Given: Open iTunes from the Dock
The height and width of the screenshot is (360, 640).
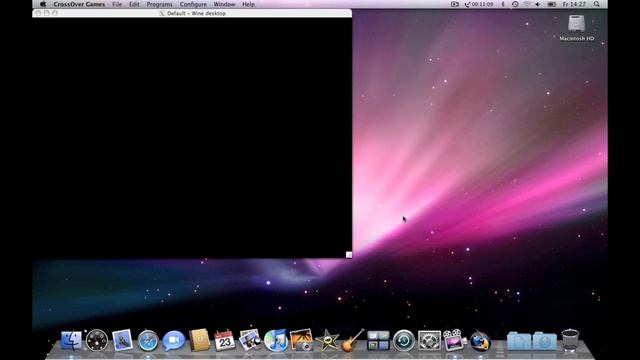Looking at the screenshot, I should 276,340.
